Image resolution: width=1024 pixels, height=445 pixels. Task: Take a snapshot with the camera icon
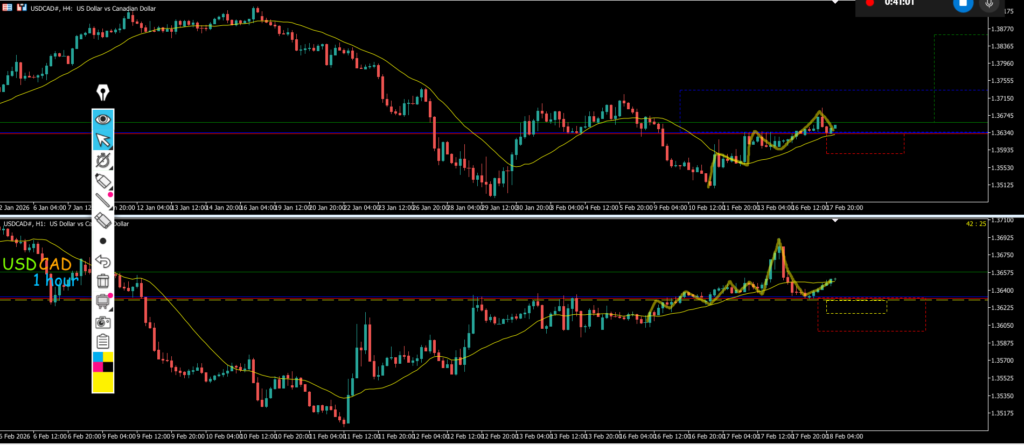103,322
